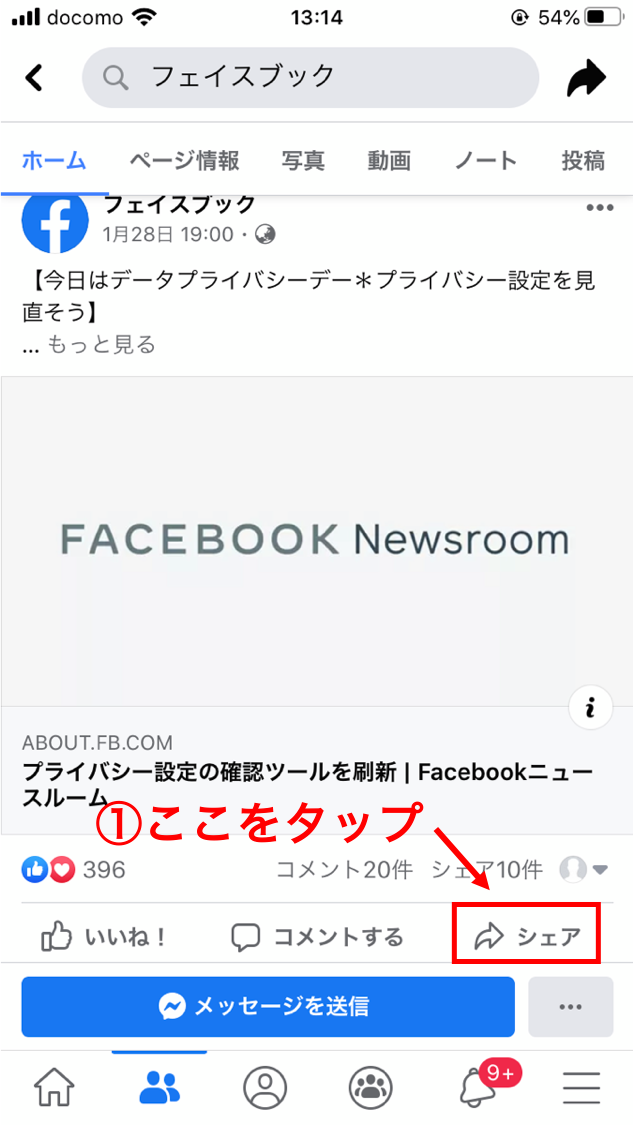Open the Home feed icon in bottom bar
The width and height of the screenshot is (633, 1125).
(x=55, y=1088)
